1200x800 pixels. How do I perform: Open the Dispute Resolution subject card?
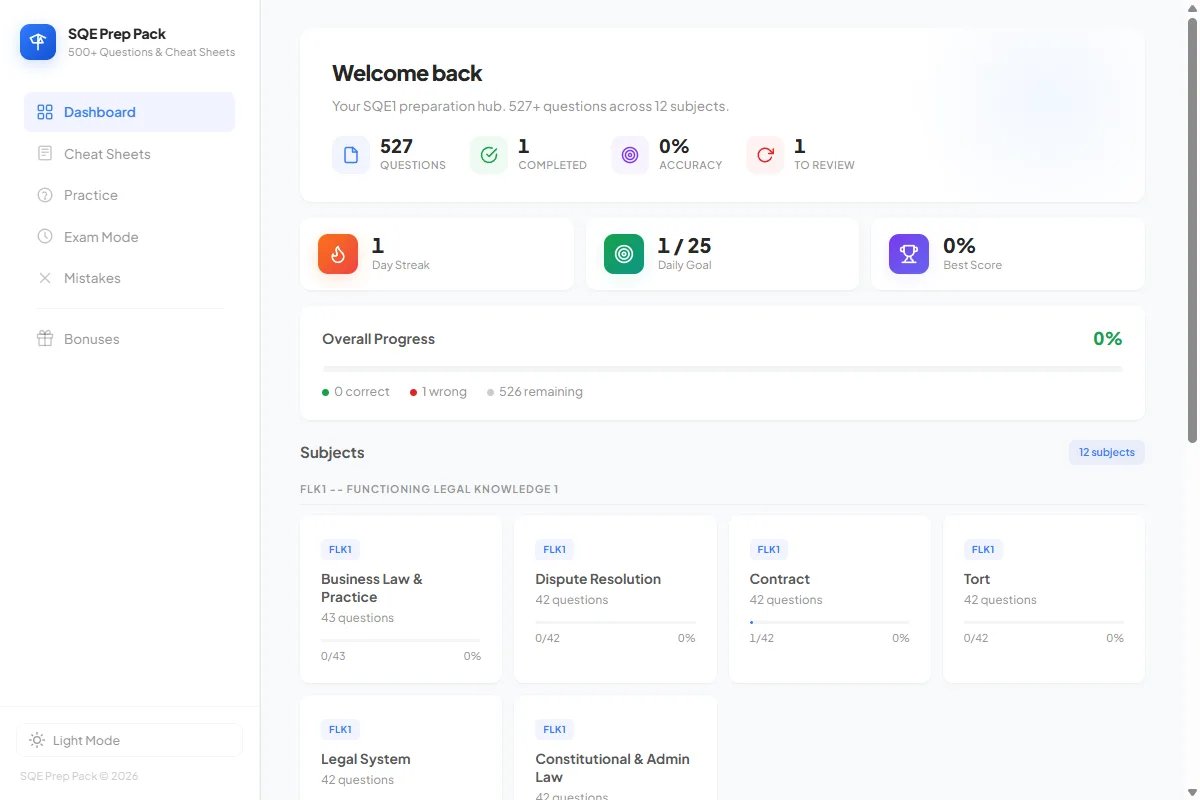(x=615, y=599)
